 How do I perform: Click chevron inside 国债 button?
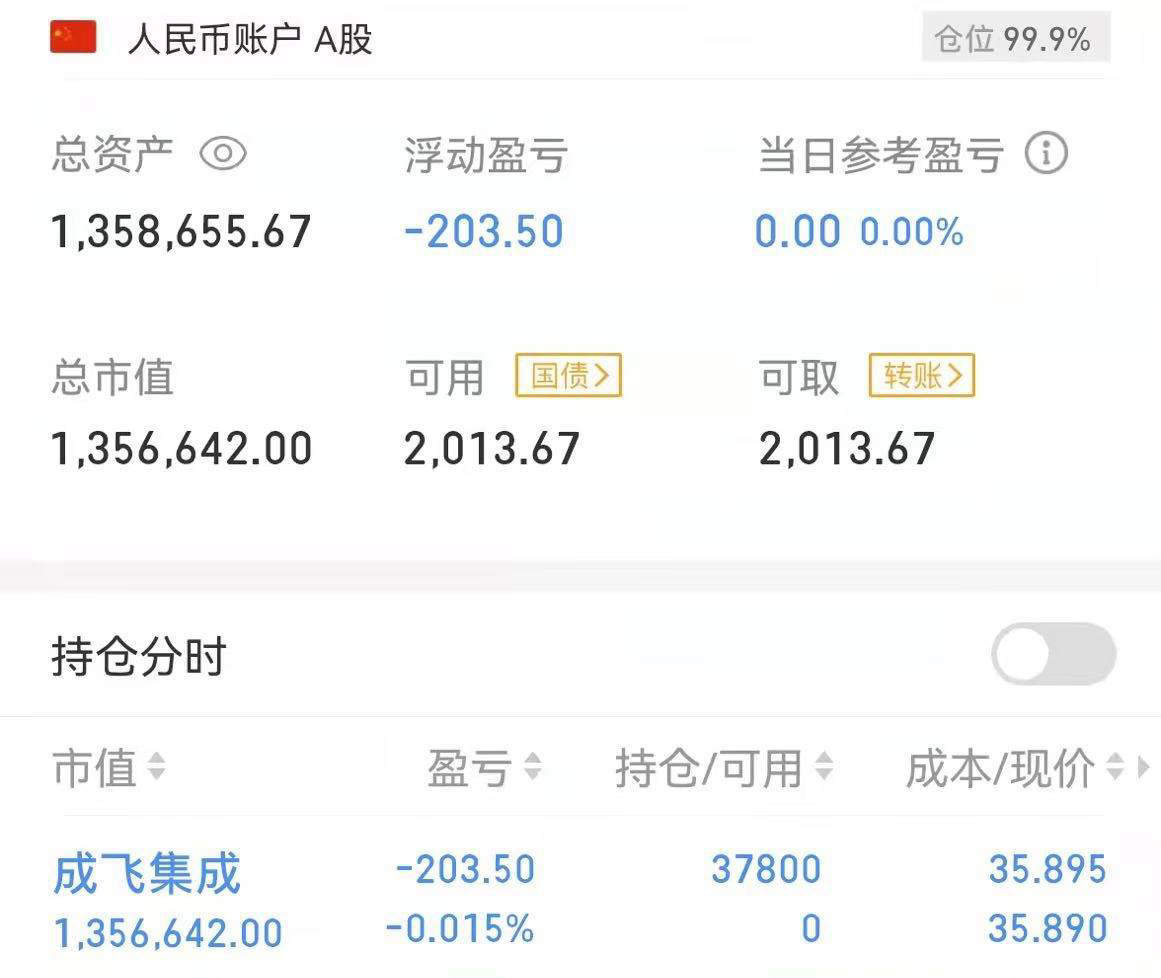click(x=601, y=375)
